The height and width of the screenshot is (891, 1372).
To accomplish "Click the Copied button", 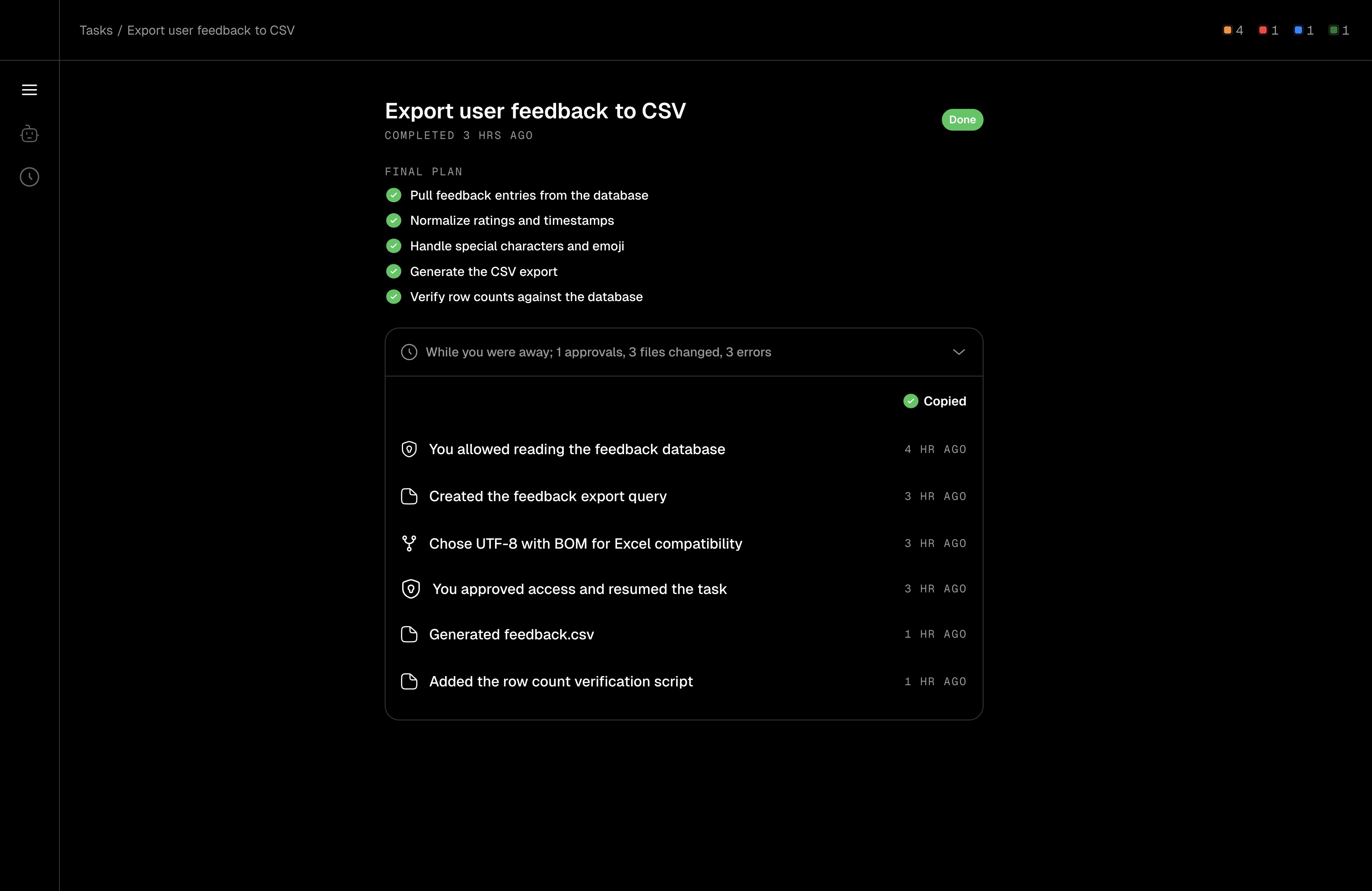I will (x=934, y=401).
